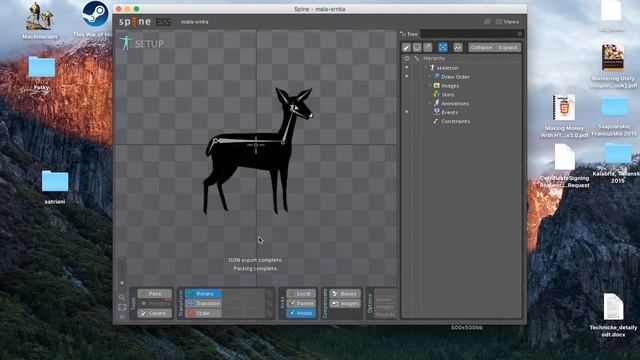The image size is (640, 360).
Task: Click the Tree panel folder icon
Action: pos(403,34)
